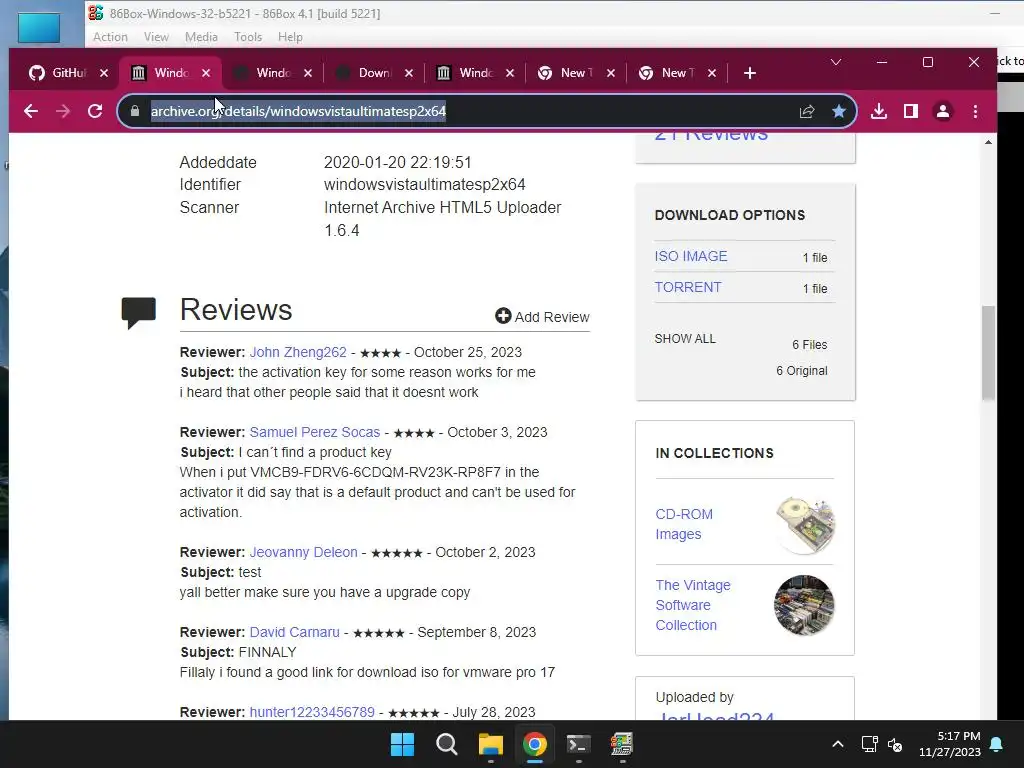This screenshot has height=768, width=1024.
Task: Click the Vintage Software Collection thumbnail
Action: 804,605
